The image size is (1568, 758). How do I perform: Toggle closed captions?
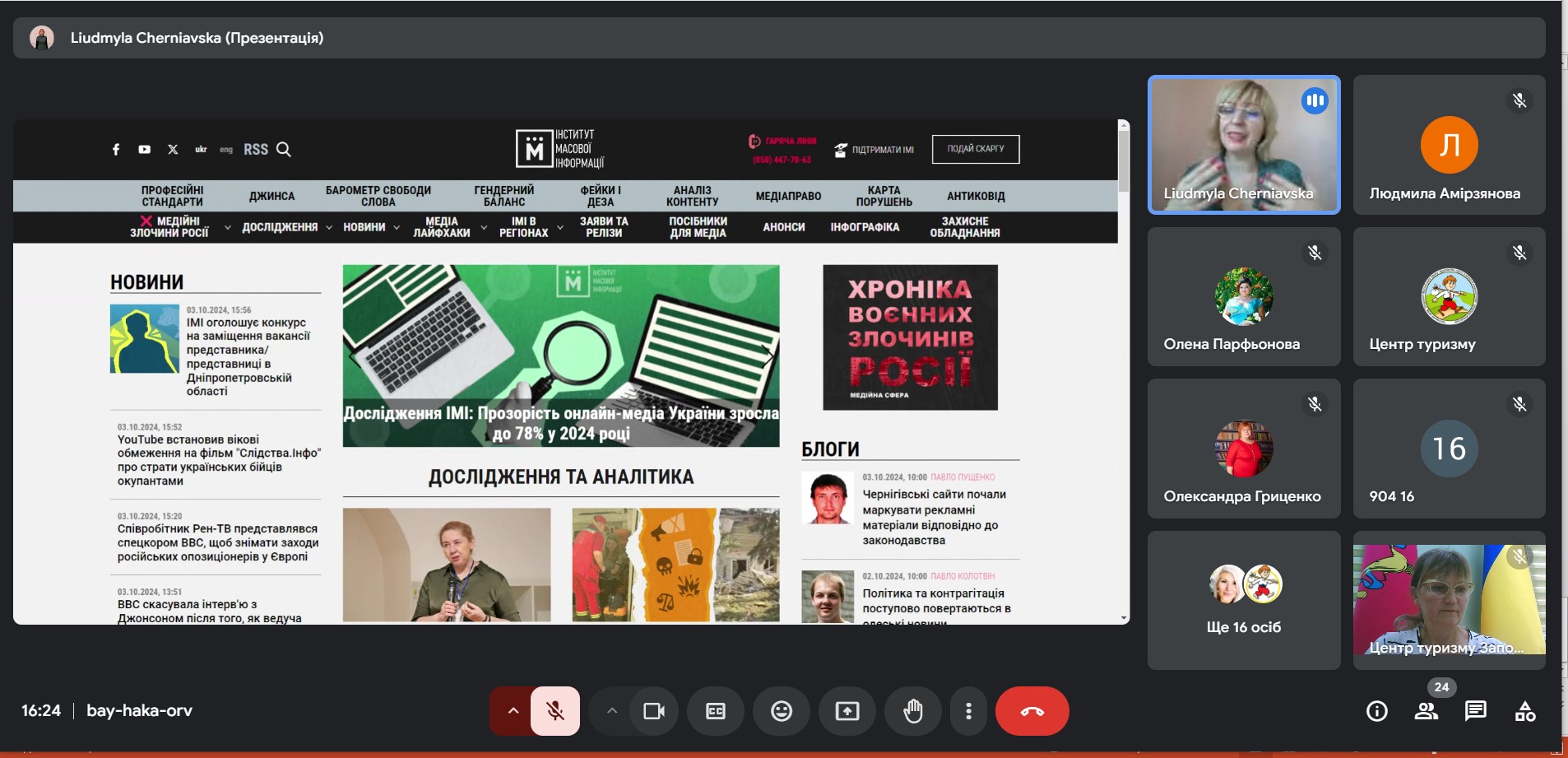(716, 711)
